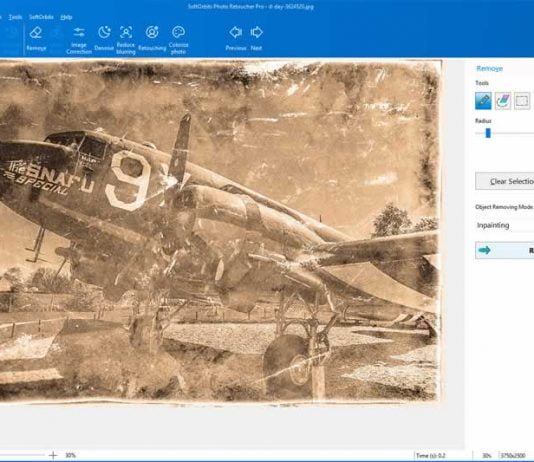Choose the Reduce blurring tool
The height and width of the screenshot is (462, 534).
point(126,40)
